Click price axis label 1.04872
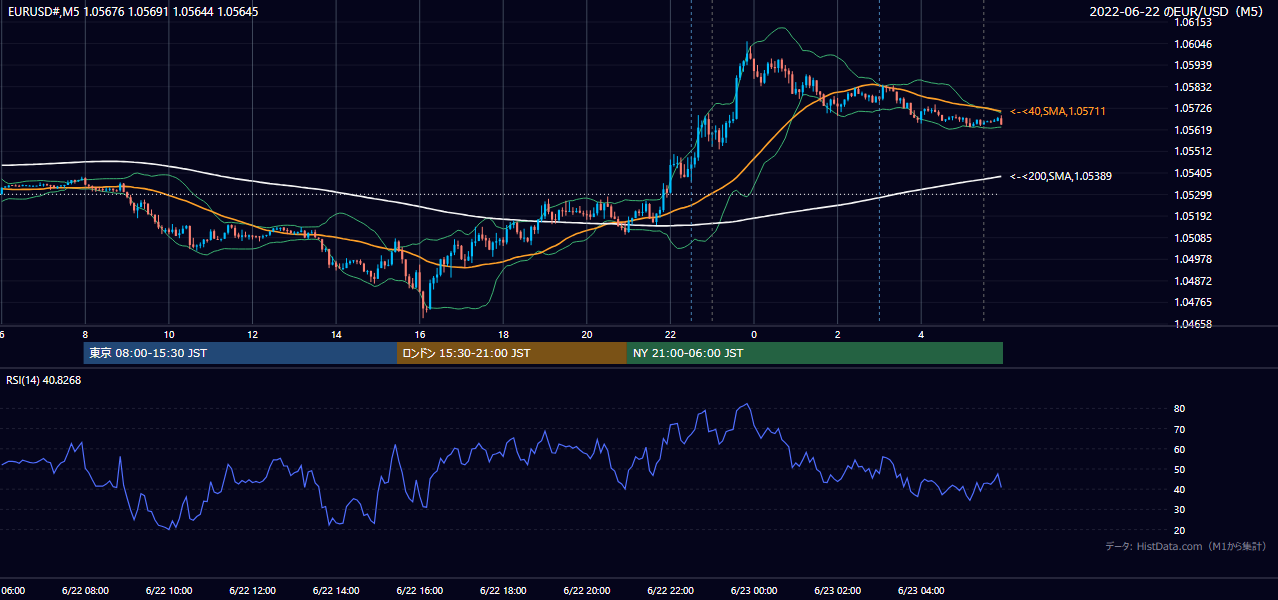1278x600 pixels. click(1193, 281)
